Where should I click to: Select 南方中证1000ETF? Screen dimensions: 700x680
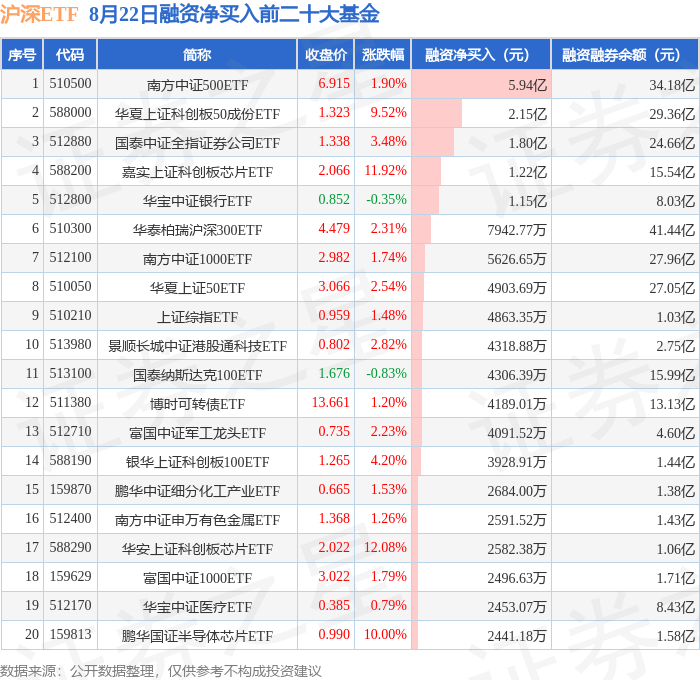click(x=197, y=259)
